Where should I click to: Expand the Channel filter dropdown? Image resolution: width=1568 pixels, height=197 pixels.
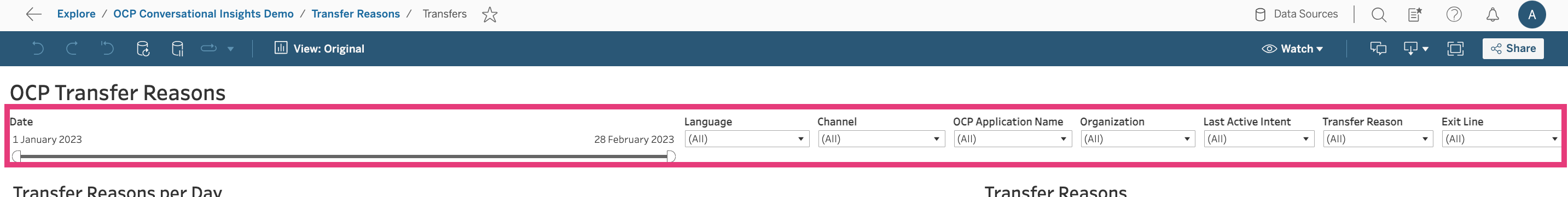pos(881,139)
